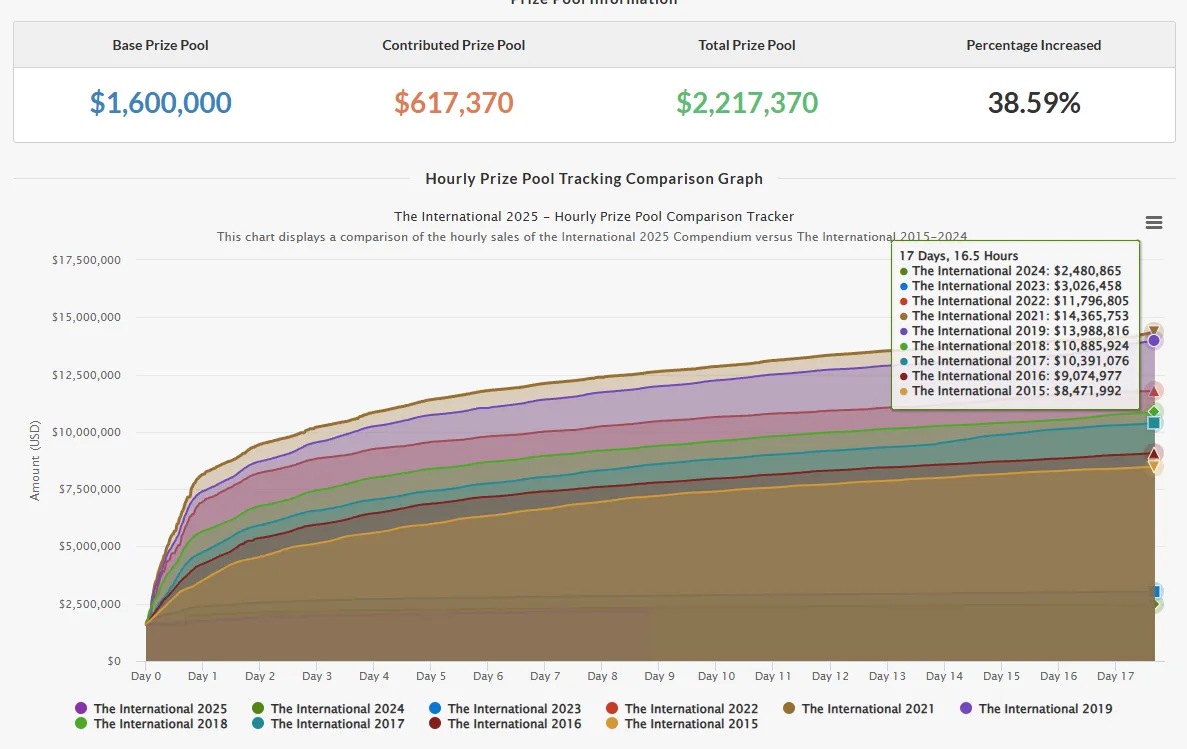This screenshot has height=749, width=1187.
Task: Click the chart subtitle about hourly compendium sales
Action: coord(592,236)
